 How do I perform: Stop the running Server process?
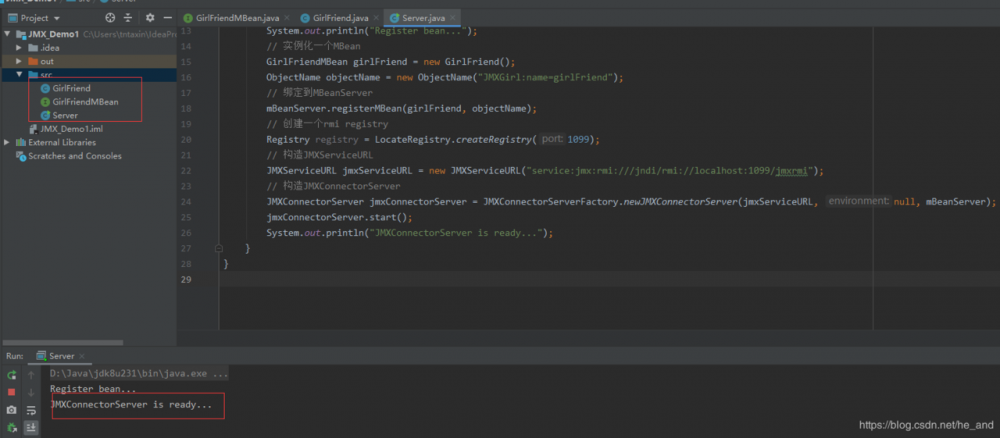(x=11, y=393)
